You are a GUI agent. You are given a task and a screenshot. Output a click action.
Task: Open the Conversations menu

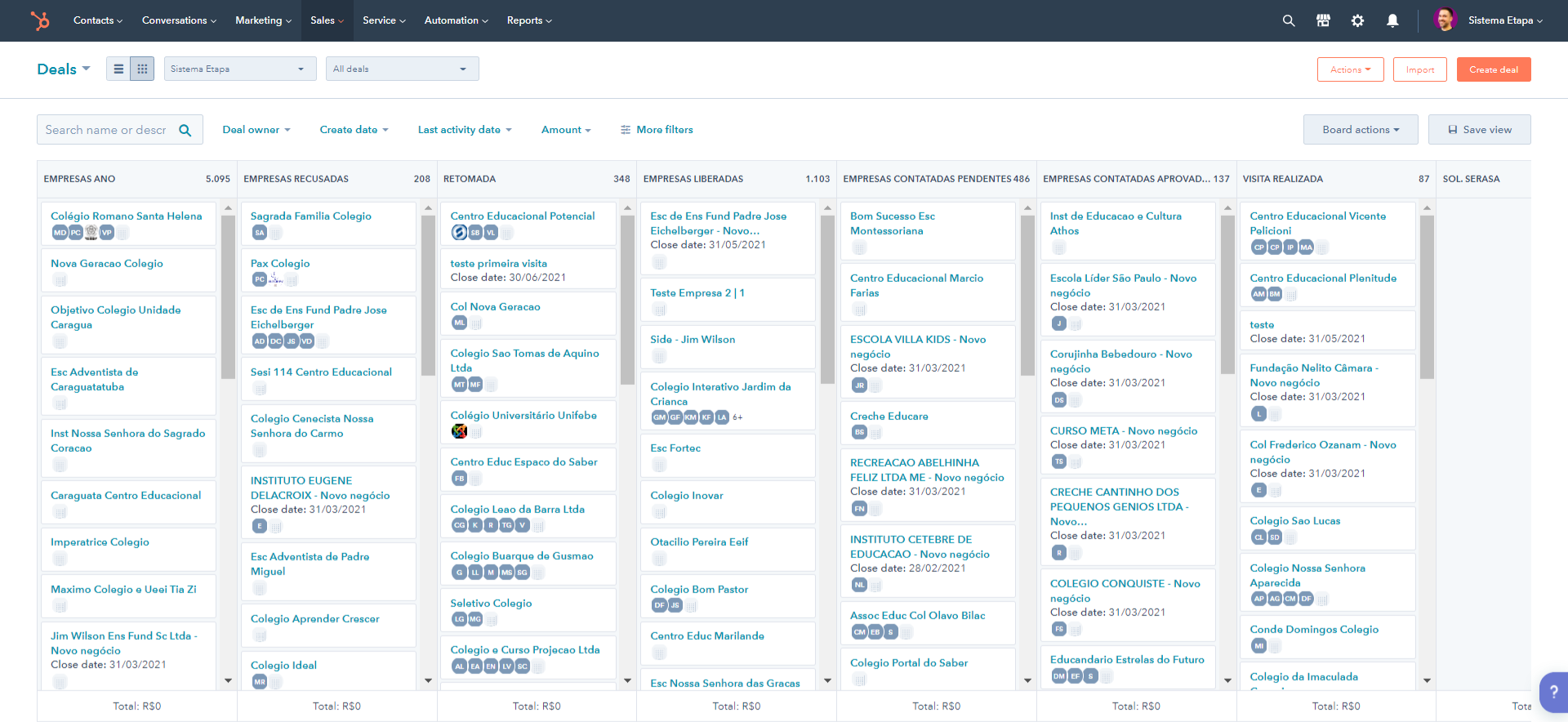tap(179, 20)
